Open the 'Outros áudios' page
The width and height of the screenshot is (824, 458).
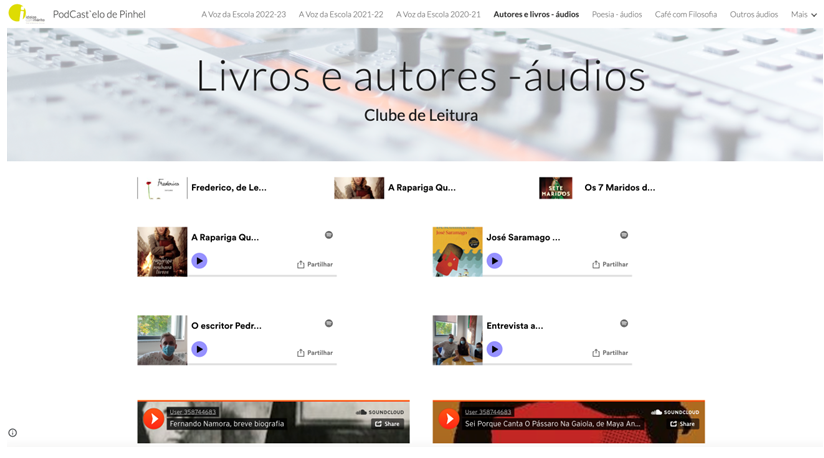click(753, 15)
